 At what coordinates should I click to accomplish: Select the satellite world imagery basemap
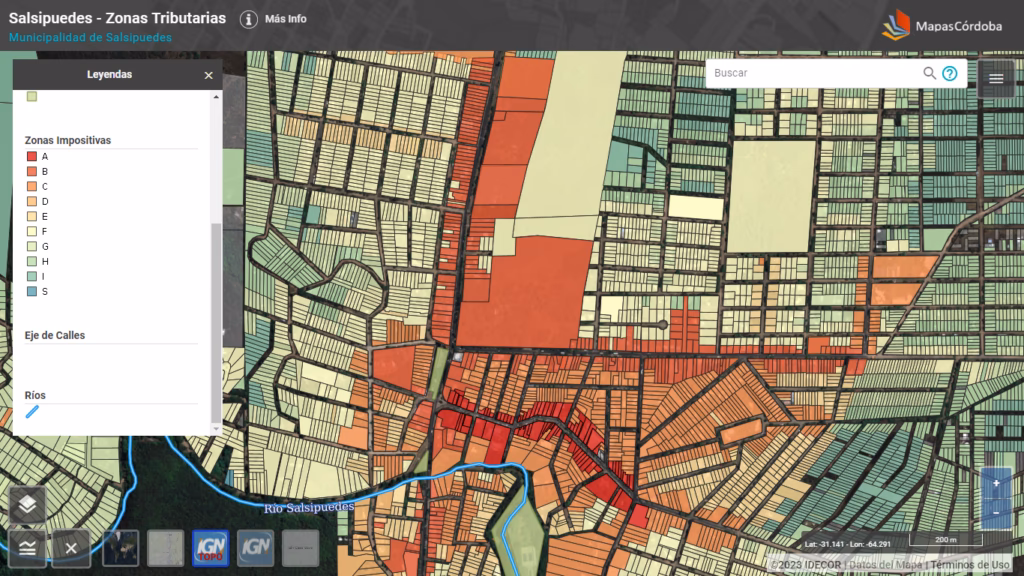(x=121, y=548)
